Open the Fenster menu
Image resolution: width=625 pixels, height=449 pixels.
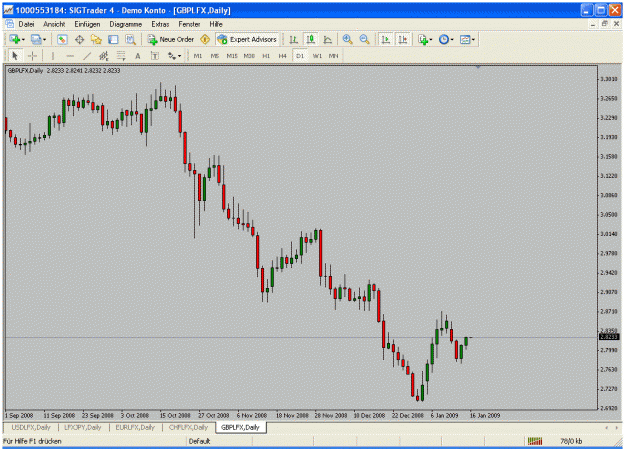tap(189, 24)
